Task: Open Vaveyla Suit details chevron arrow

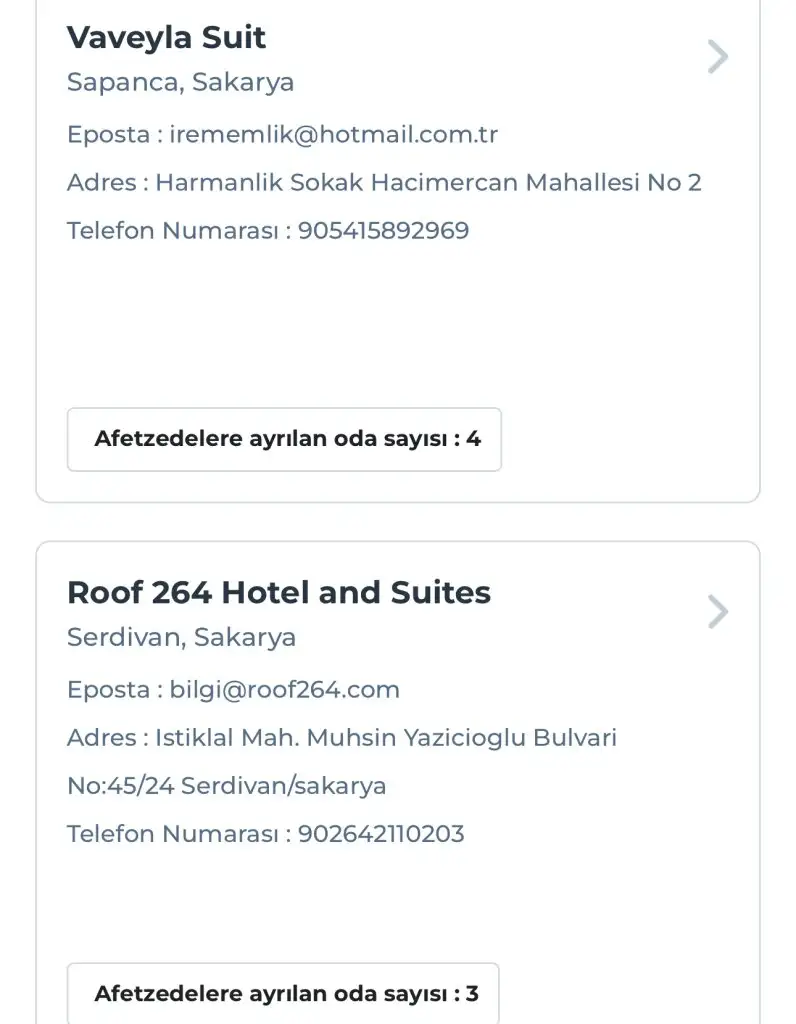Action: (717, 57)
